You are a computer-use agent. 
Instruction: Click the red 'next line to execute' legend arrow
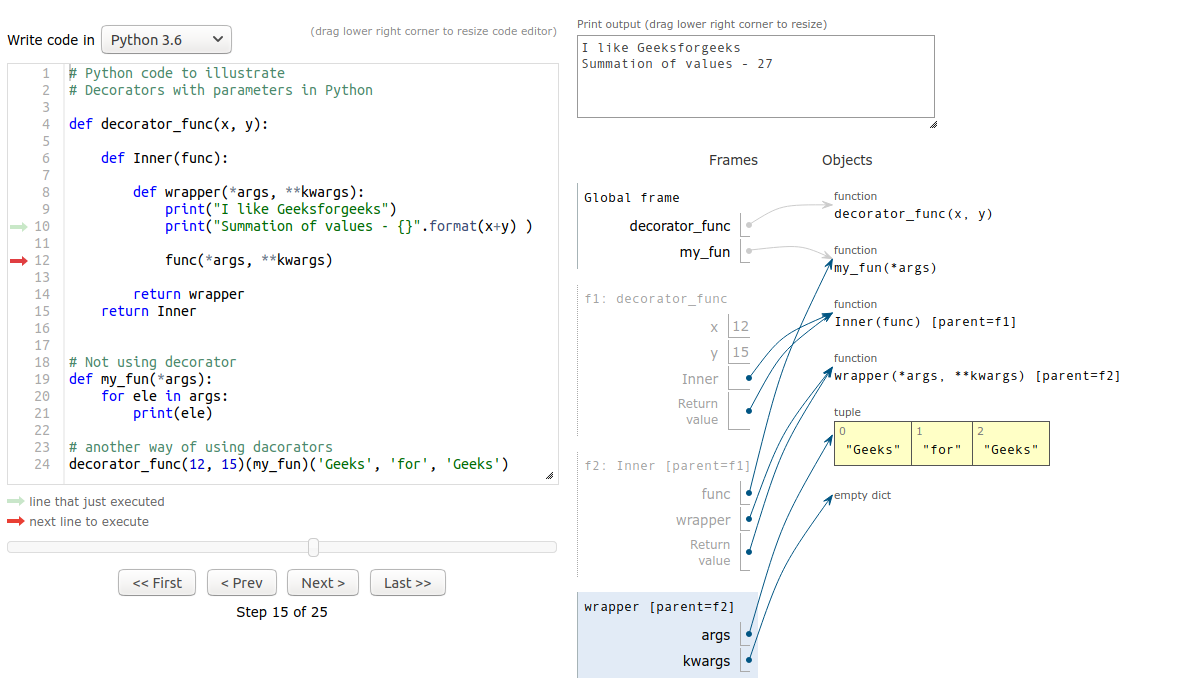tap(16, 522)
